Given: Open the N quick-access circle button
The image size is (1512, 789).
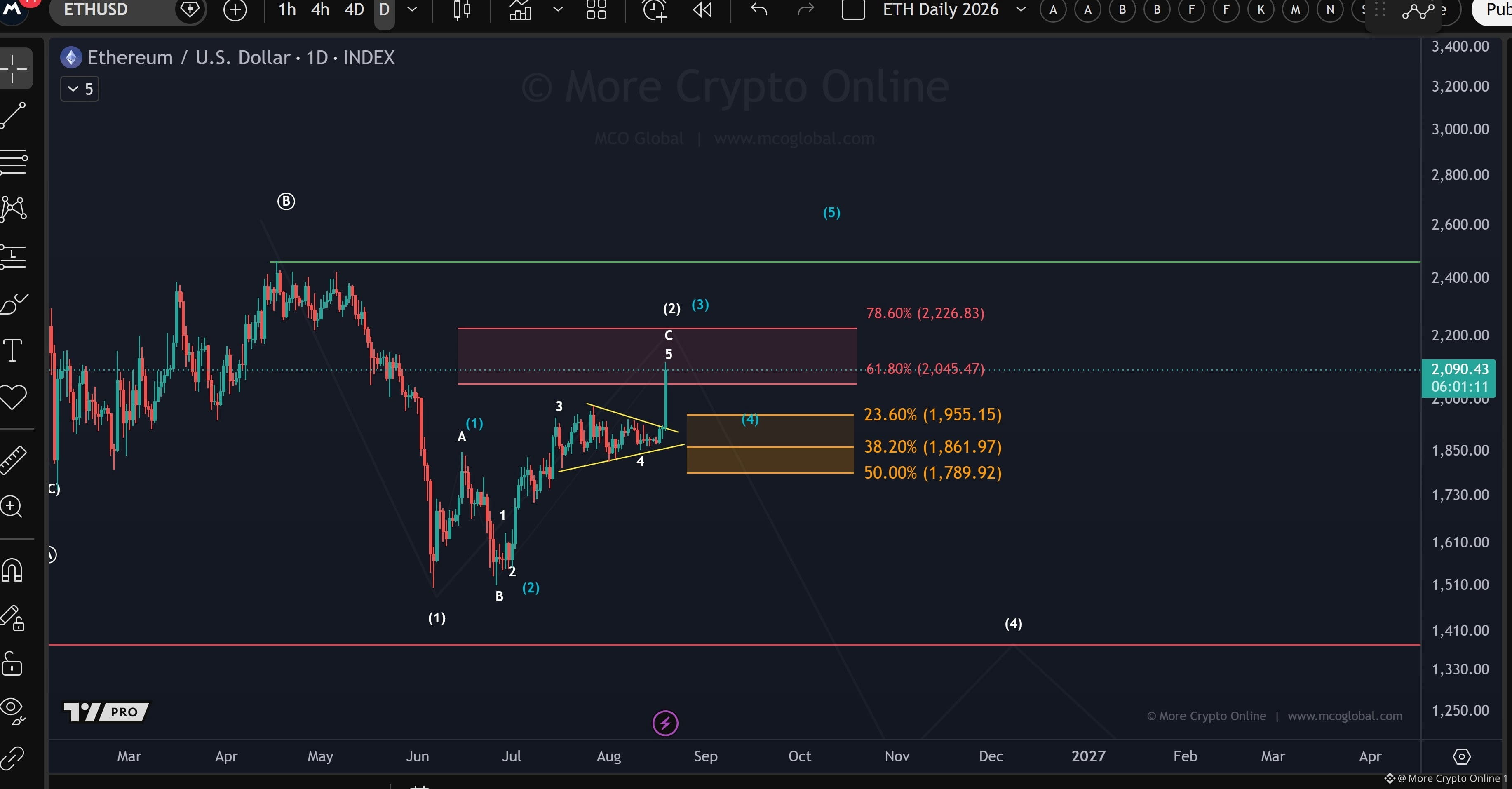Looking at the screenshot, I should tap(1330, 10).
